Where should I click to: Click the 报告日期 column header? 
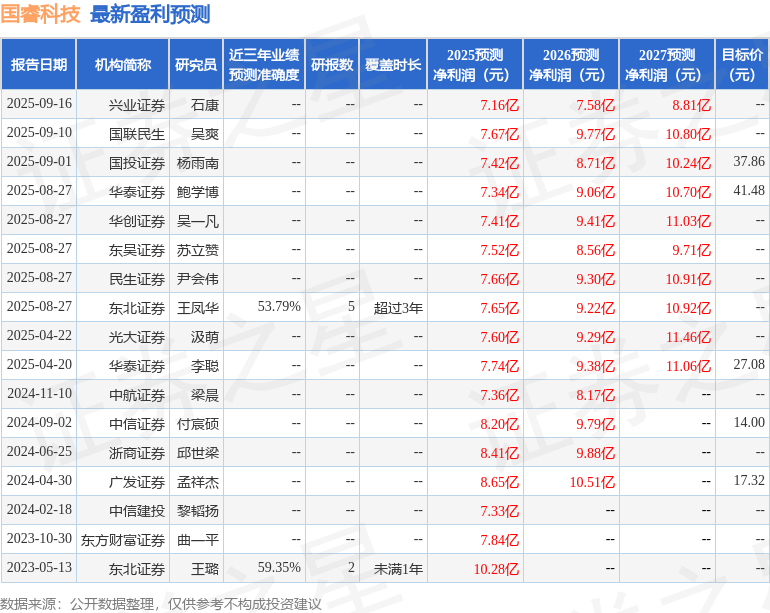click(39, 64)
